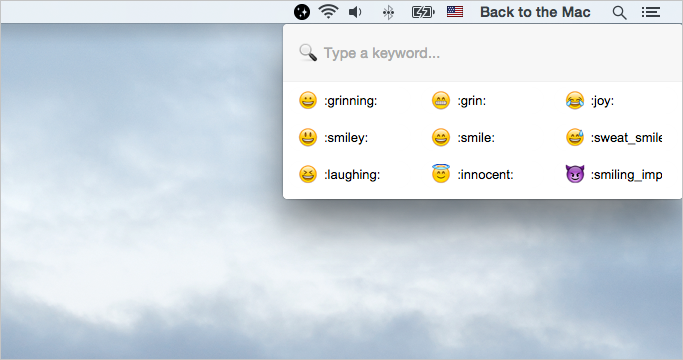Select the :smile: label
The height and width of the screenshot is (360, 683).
(476, 138)
